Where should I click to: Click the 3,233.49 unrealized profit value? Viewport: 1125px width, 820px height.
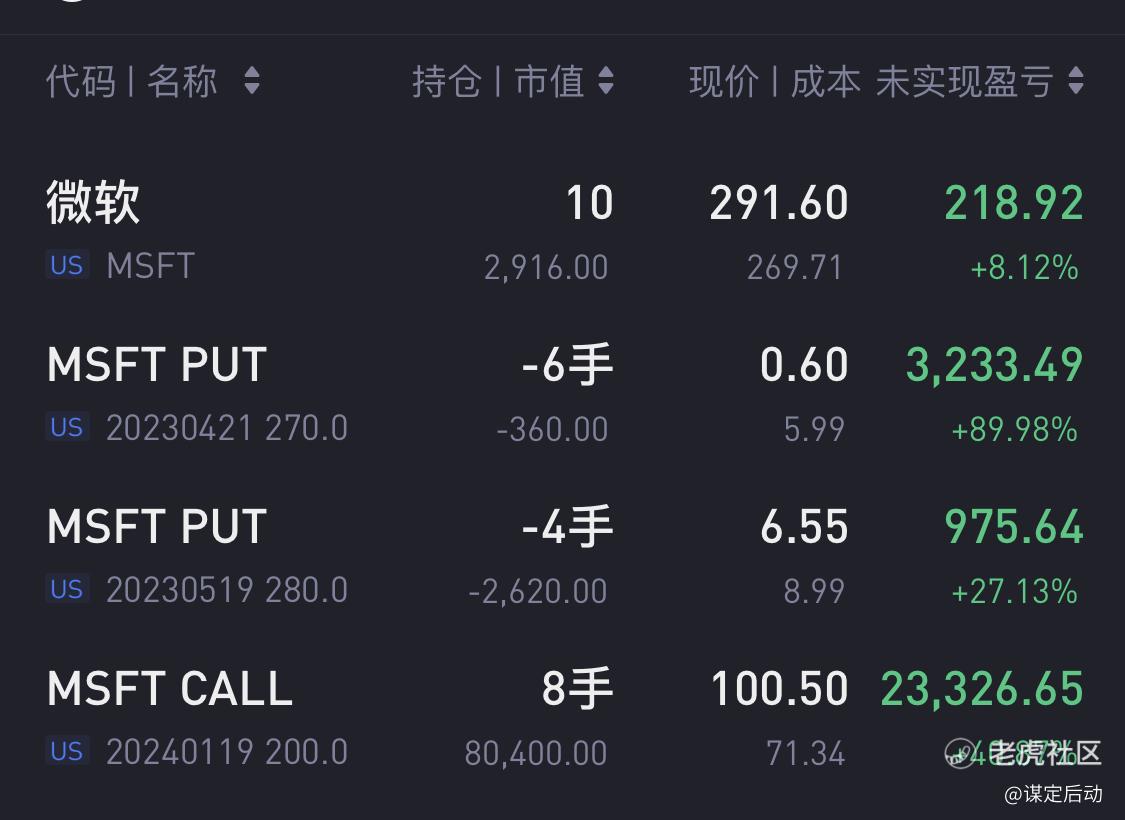click(x=994, y=364)
